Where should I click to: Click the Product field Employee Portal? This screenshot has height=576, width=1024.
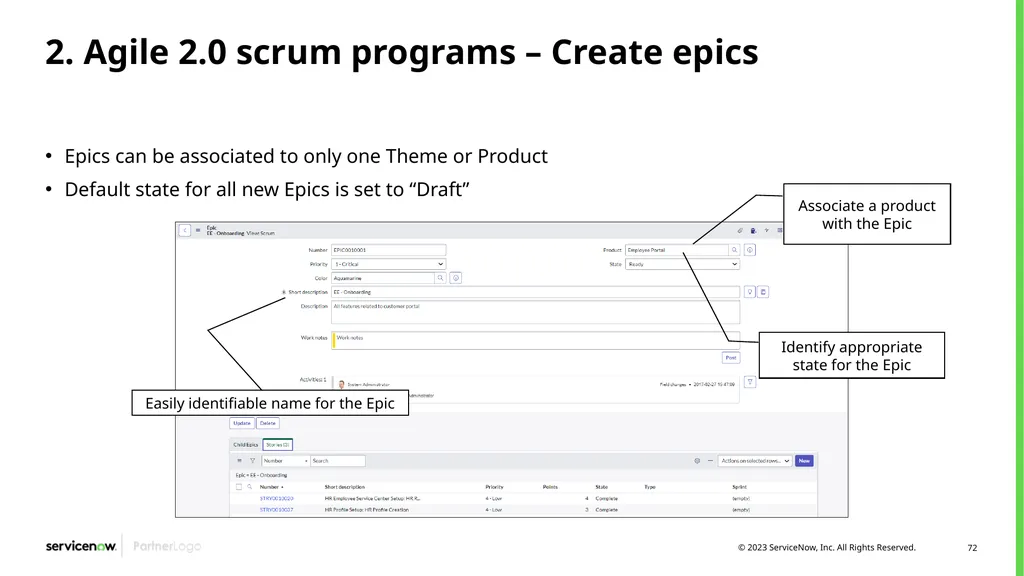677,250
